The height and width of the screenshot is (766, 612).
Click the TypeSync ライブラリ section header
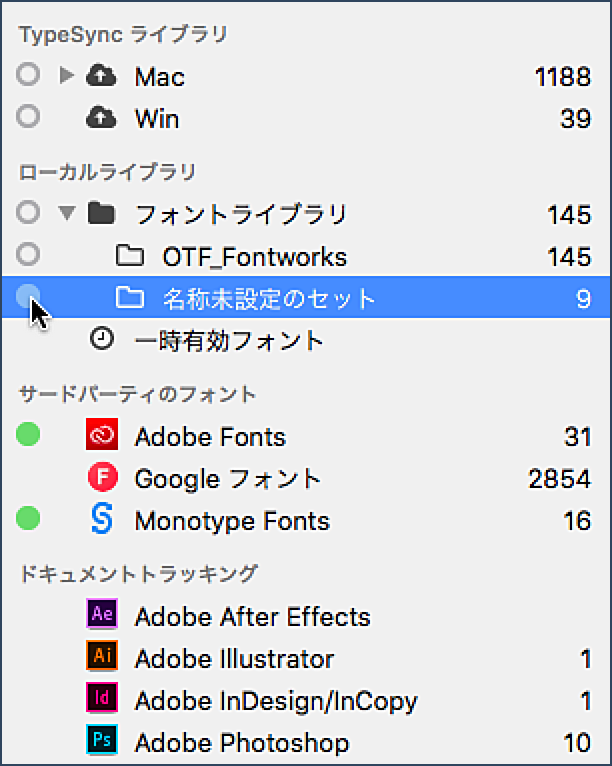click(x=123, y=35)
